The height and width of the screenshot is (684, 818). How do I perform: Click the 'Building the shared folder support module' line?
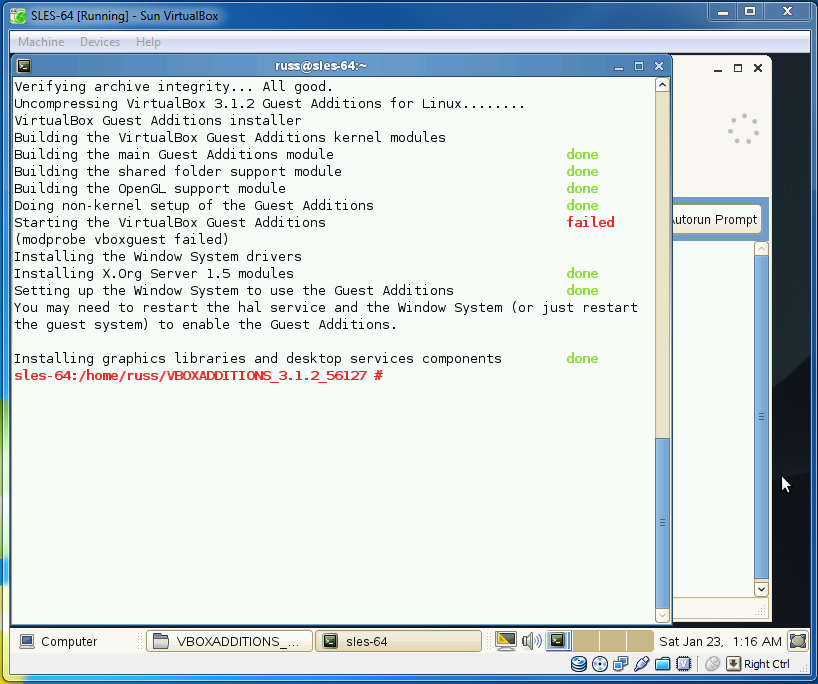pos(177,171)
